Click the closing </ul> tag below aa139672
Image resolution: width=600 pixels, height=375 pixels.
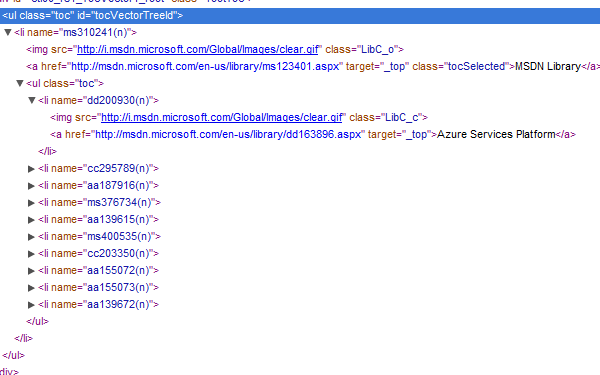tap(38, 322)
